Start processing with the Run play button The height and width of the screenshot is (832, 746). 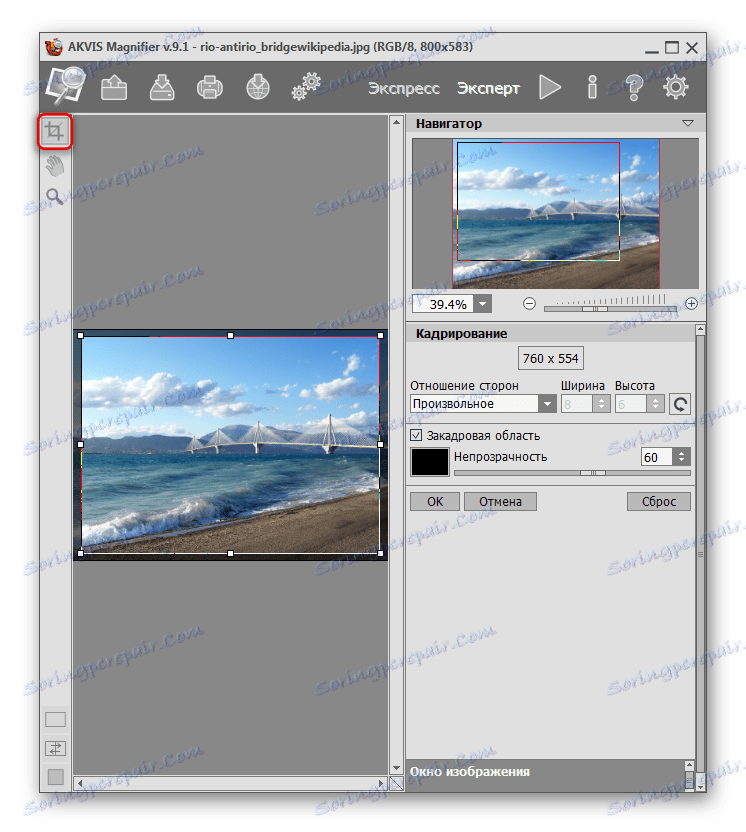[550, 87]
